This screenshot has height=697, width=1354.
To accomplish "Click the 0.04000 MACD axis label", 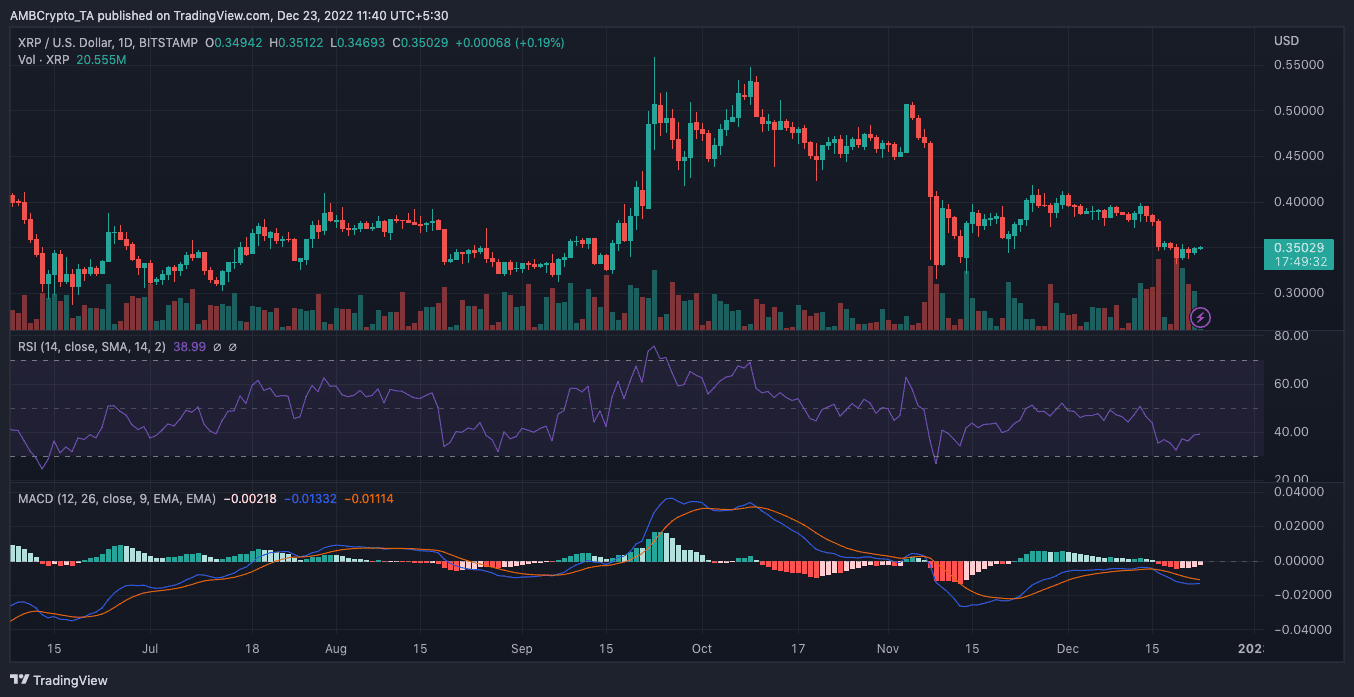I will (1299, 491).
